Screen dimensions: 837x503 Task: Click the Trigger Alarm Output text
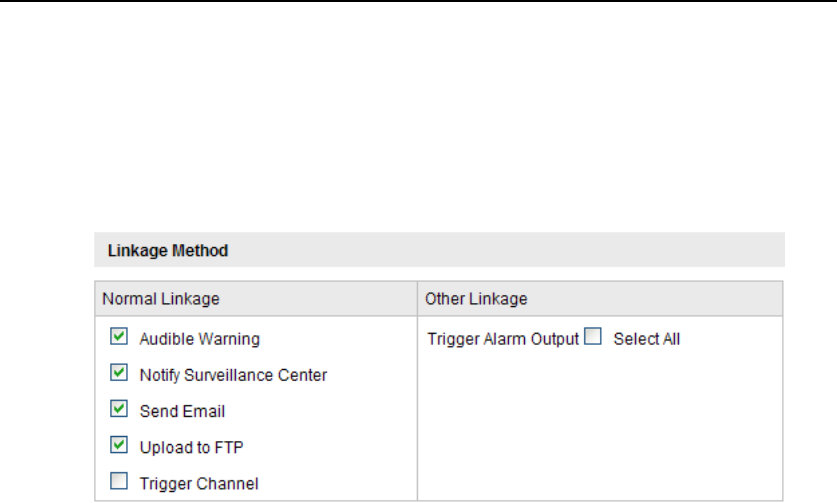503,339
